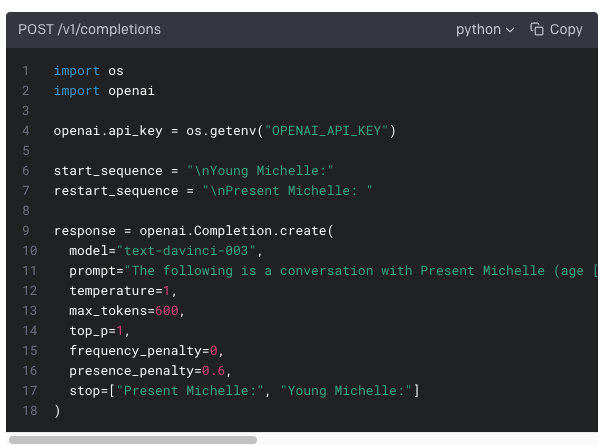Click line number 1 in the gutter
This screenshot has height=445, width=607.
click(26, 71)
